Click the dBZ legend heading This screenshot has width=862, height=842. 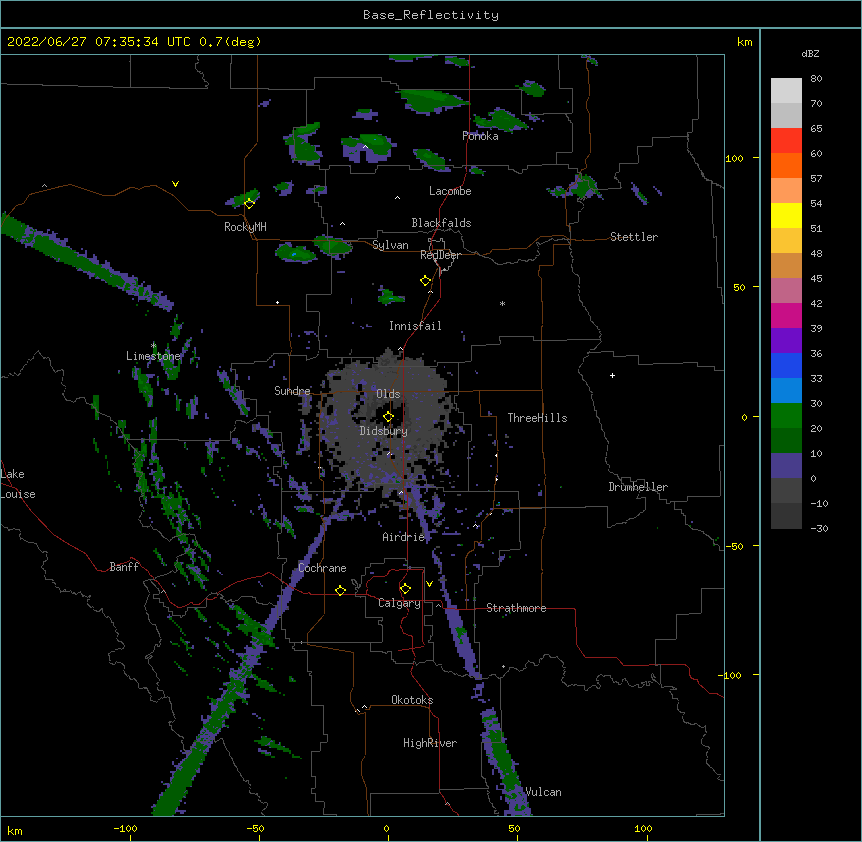[810, 54]
